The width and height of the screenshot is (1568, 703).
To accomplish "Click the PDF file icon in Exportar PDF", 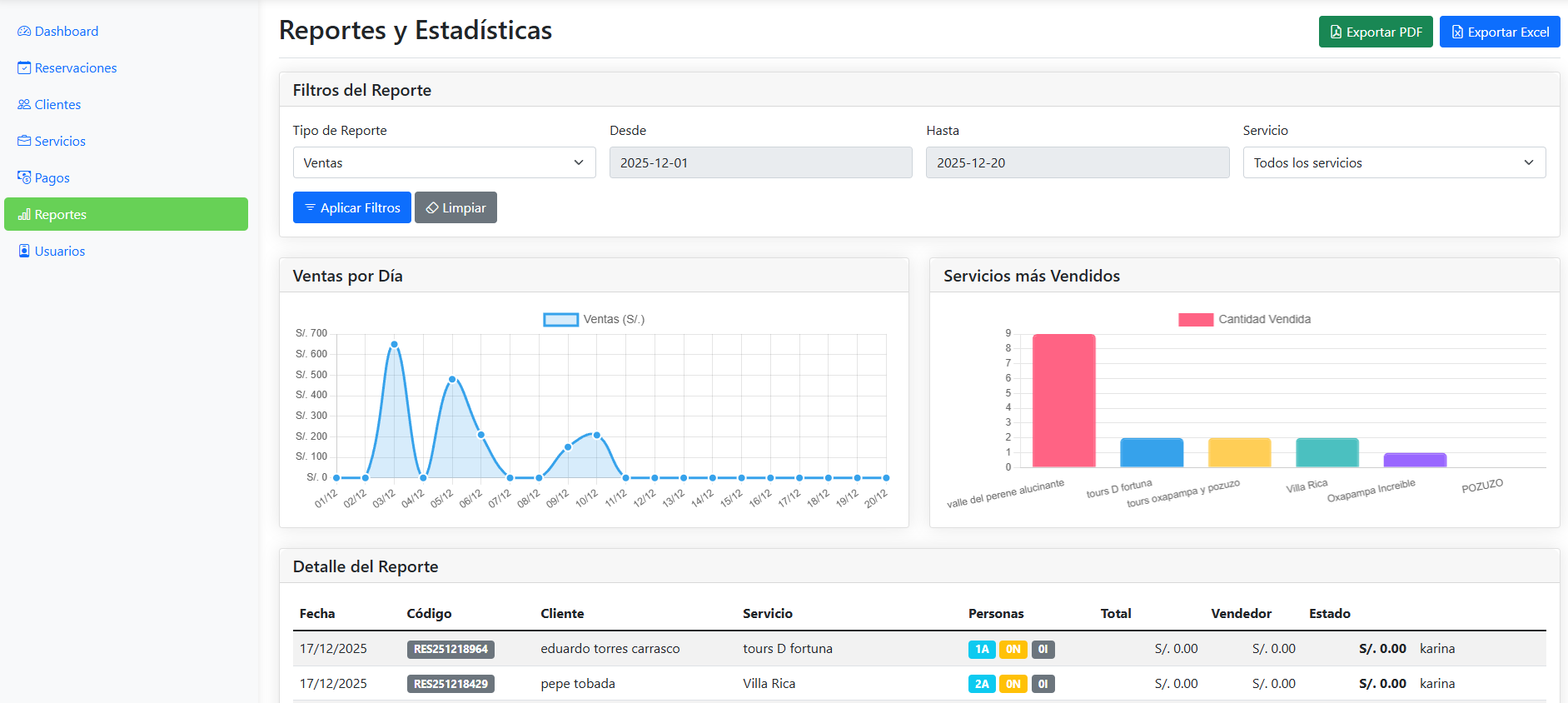I will coord(1336,32).
